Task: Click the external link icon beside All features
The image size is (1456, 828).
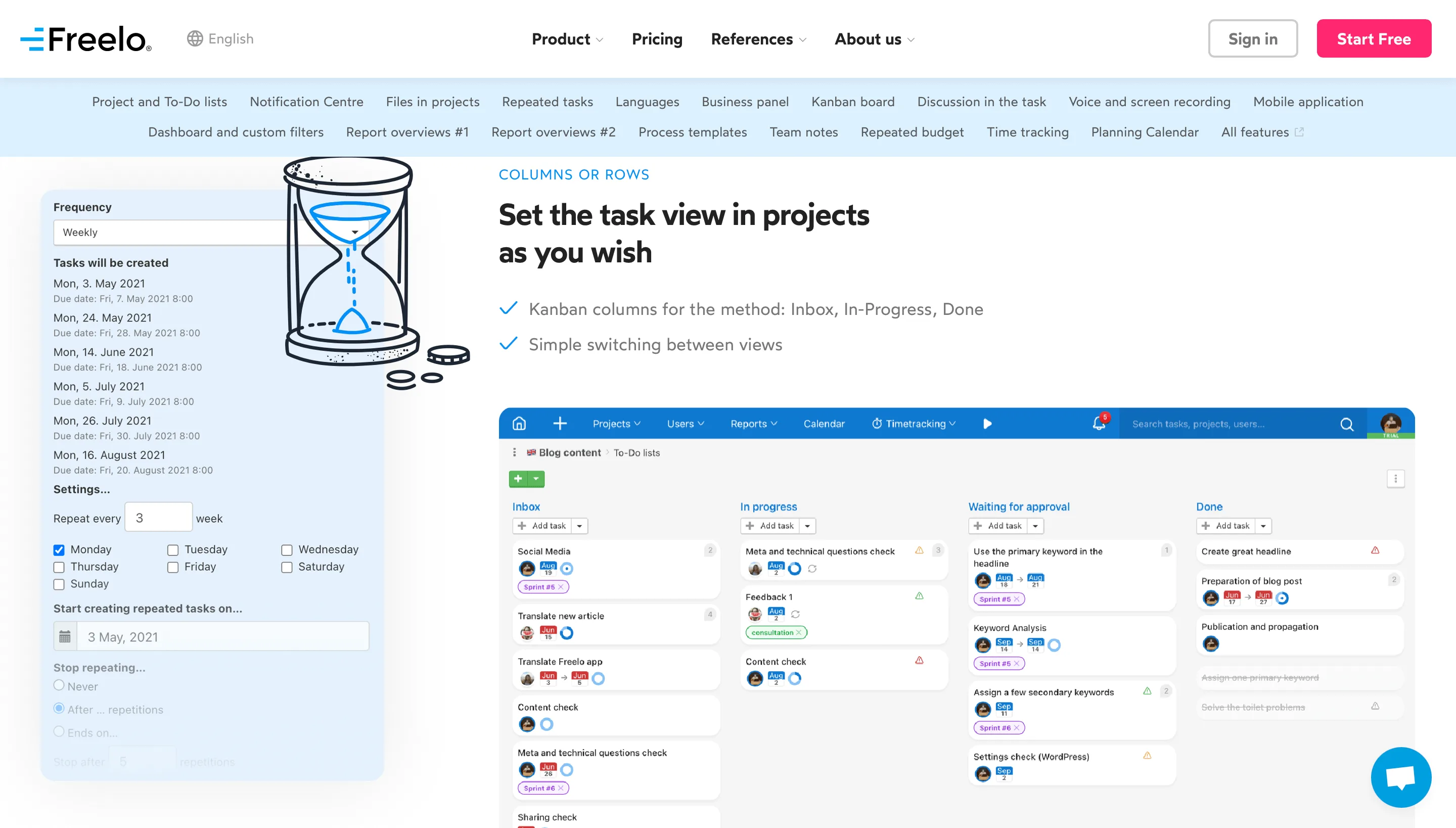Action: 1299,132
